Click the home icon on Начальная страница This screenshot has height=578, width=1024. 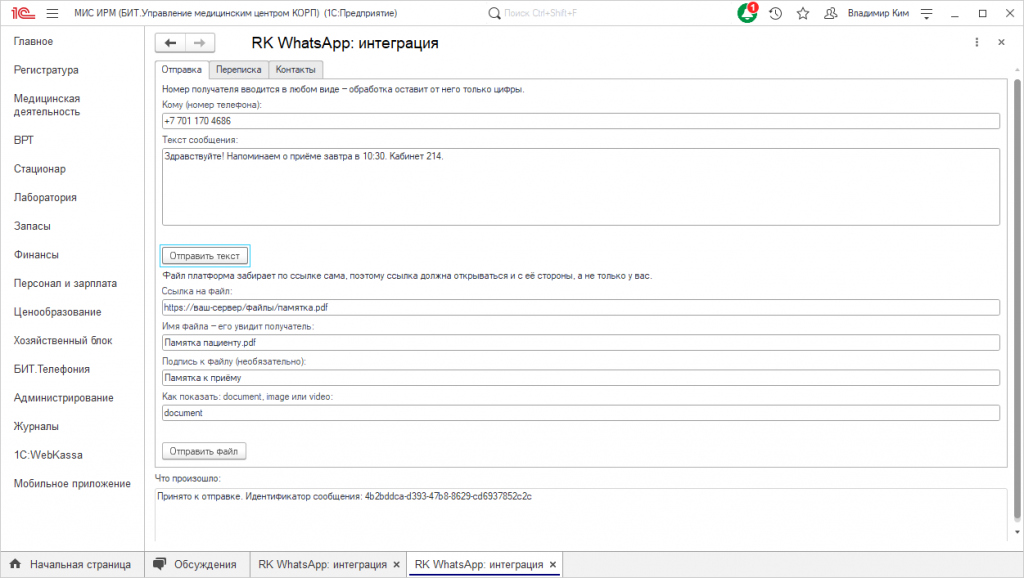point(16,564)
